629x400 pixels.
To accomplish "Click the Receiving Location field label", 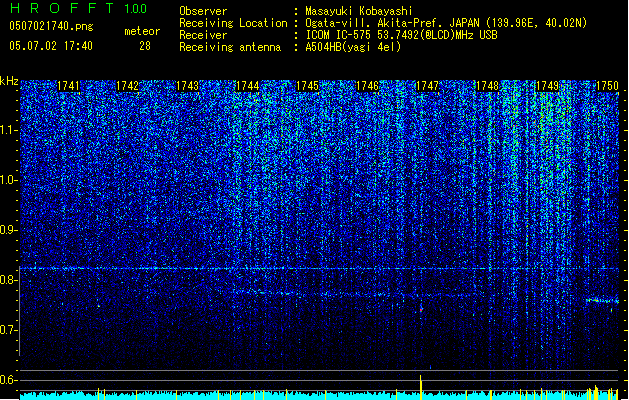I will tap(233, 23).
